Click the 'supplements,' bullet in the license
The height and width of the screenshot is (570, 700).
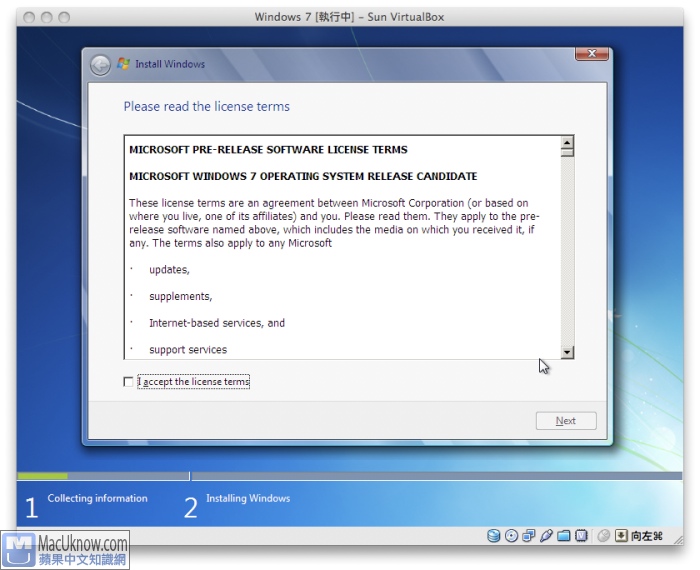[180, 297]
